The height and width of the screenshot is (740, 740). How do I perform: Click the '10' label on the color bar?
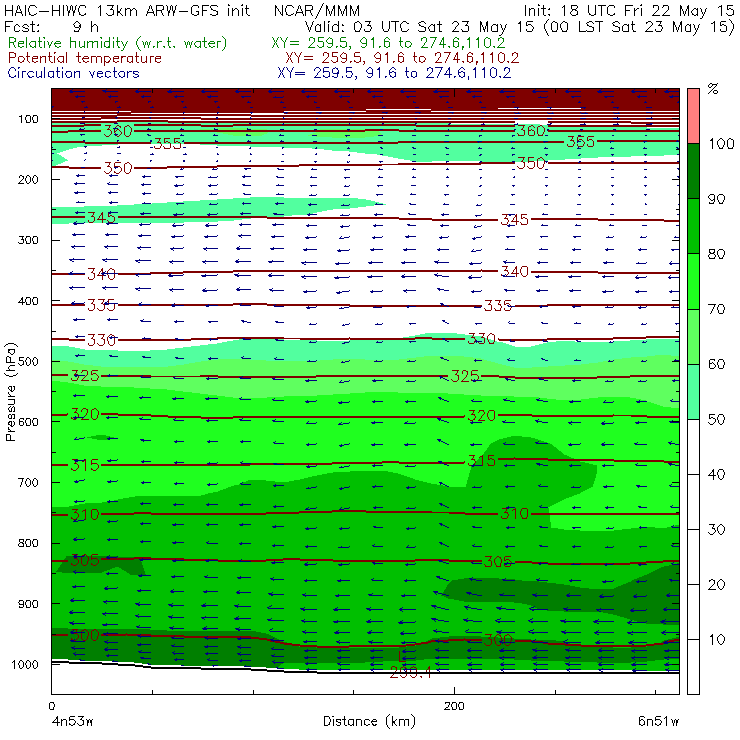tap(716, 640)
